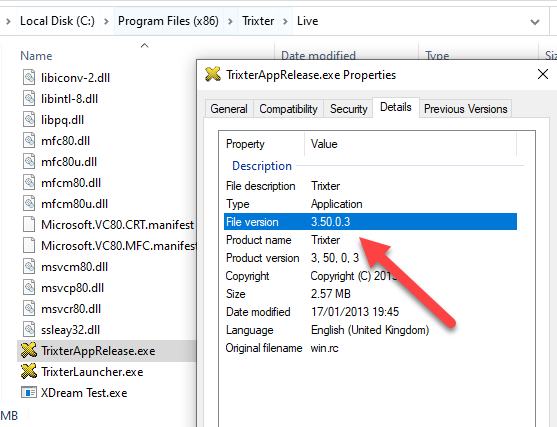Open the General tab

229,109
